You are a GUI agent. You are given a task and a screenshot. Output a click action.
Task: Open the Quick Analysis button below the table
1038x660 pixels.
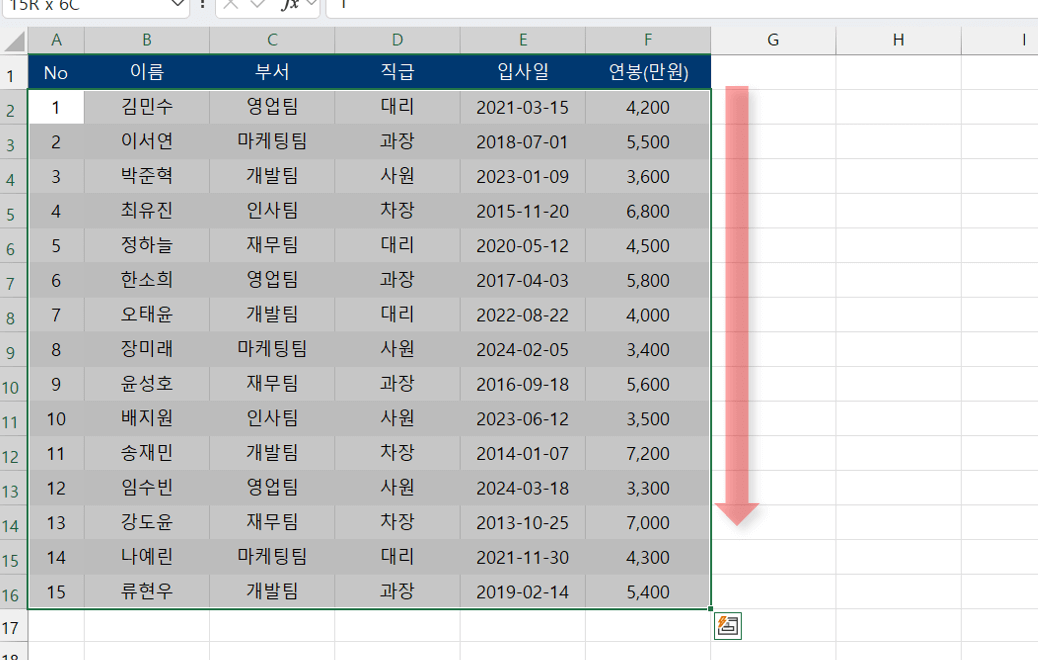point(727,626)
